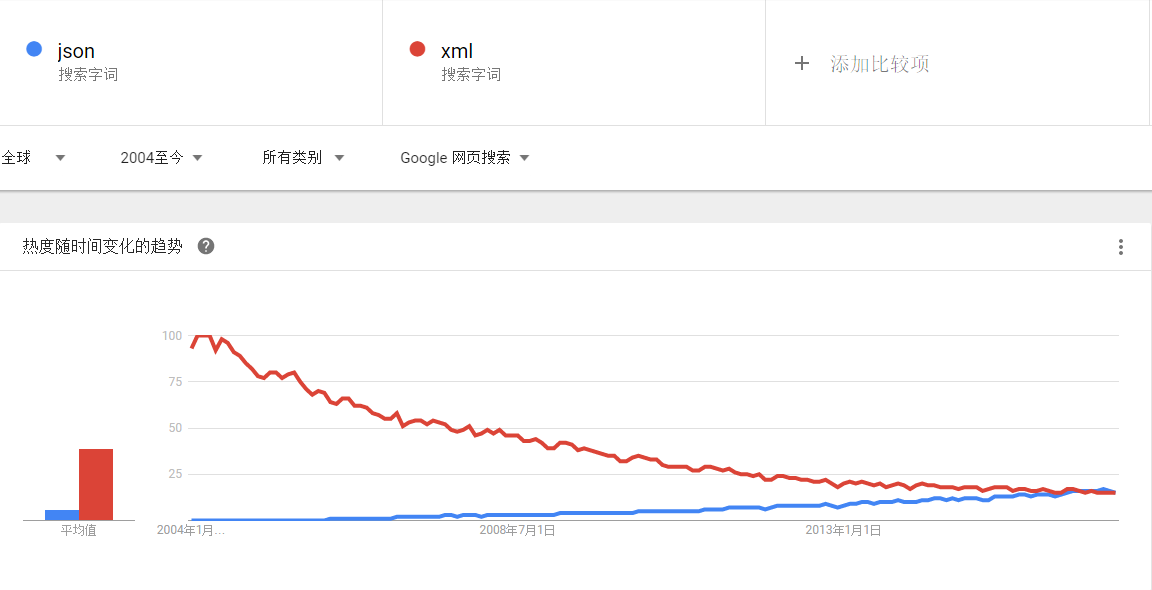Click the 平均值 label under bars
Image resolution: width=1152 pixels, height=590 pixels.
pos(79,530)
